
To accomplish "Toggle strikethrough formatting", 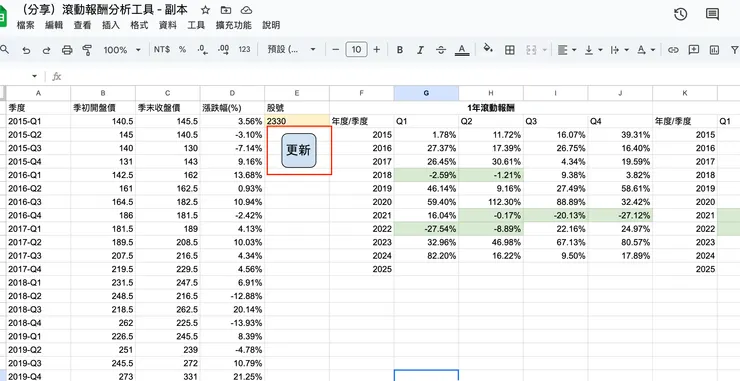I will pyautogui.click(x=441, y=50).
